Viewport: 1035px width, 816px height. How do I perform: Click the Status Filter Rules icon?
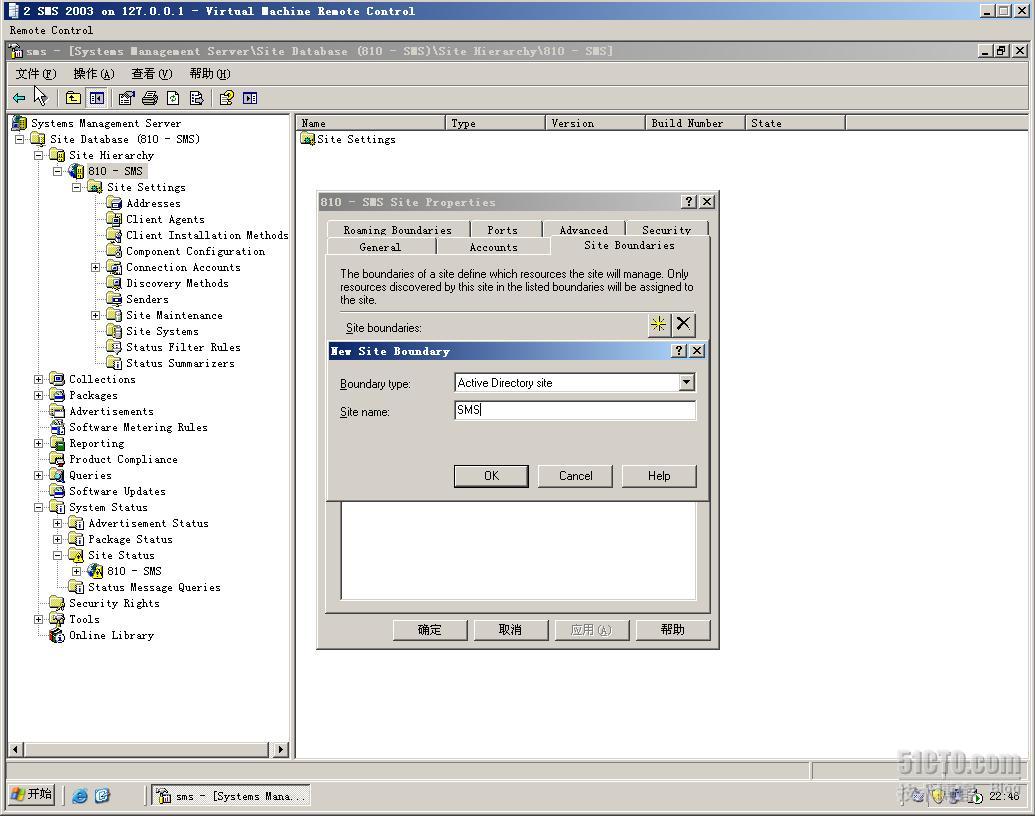point(114,347)
